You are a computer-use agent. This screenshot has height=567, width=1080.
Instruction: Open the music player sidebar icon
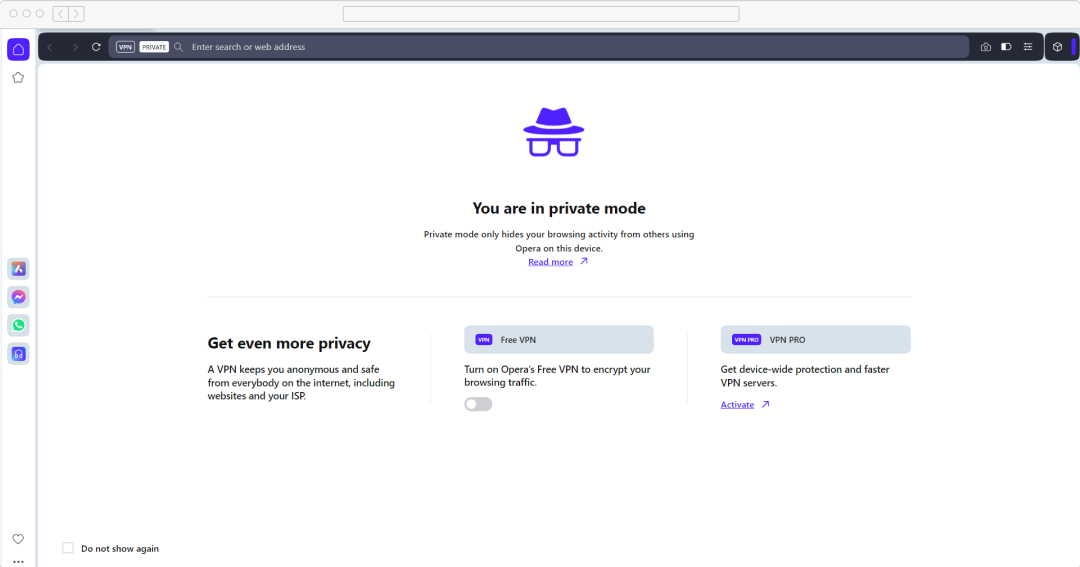point(19,354)
